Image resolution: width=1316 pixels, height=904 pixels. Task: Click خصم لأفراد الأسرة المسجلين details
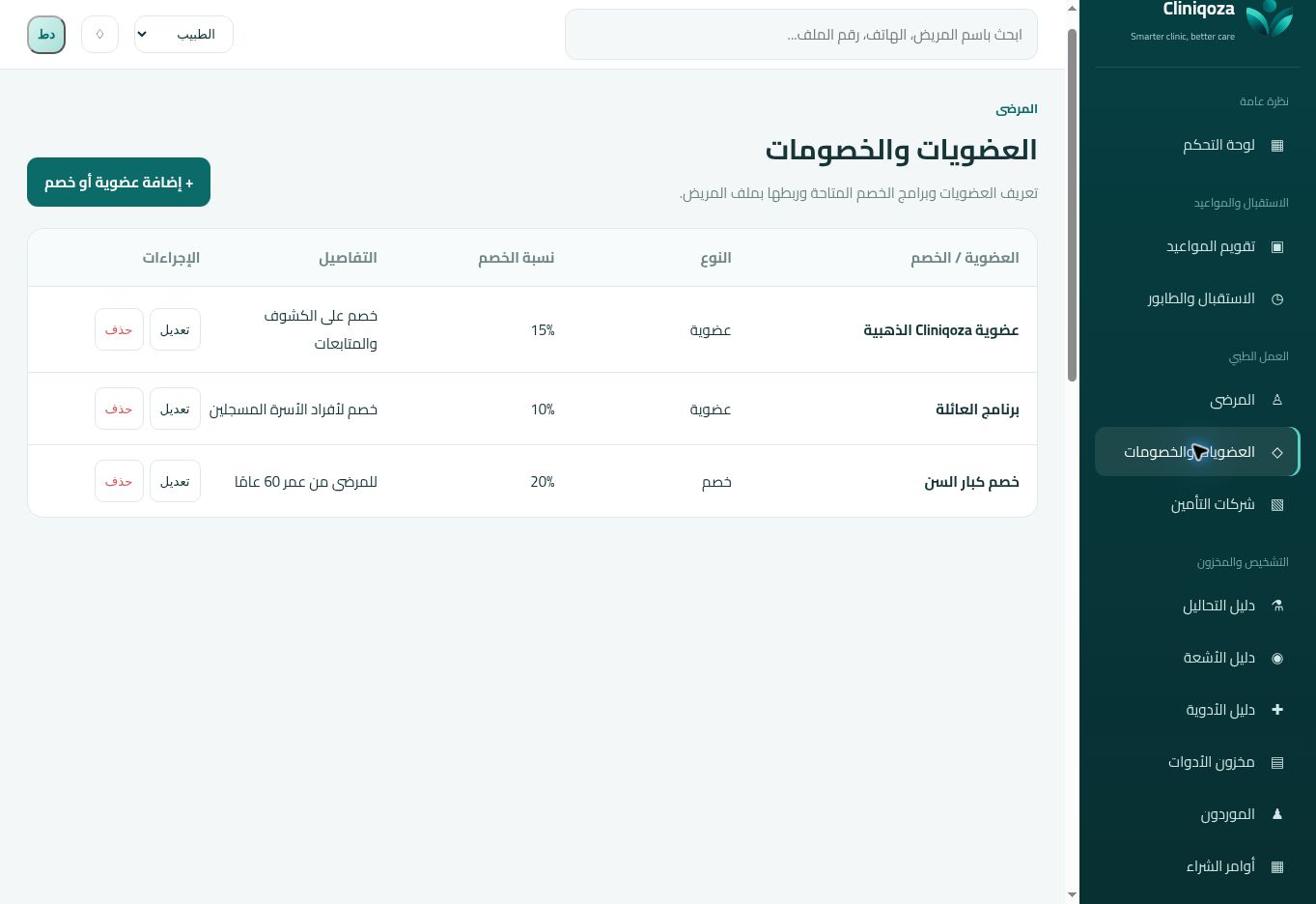tap(294, 410)
